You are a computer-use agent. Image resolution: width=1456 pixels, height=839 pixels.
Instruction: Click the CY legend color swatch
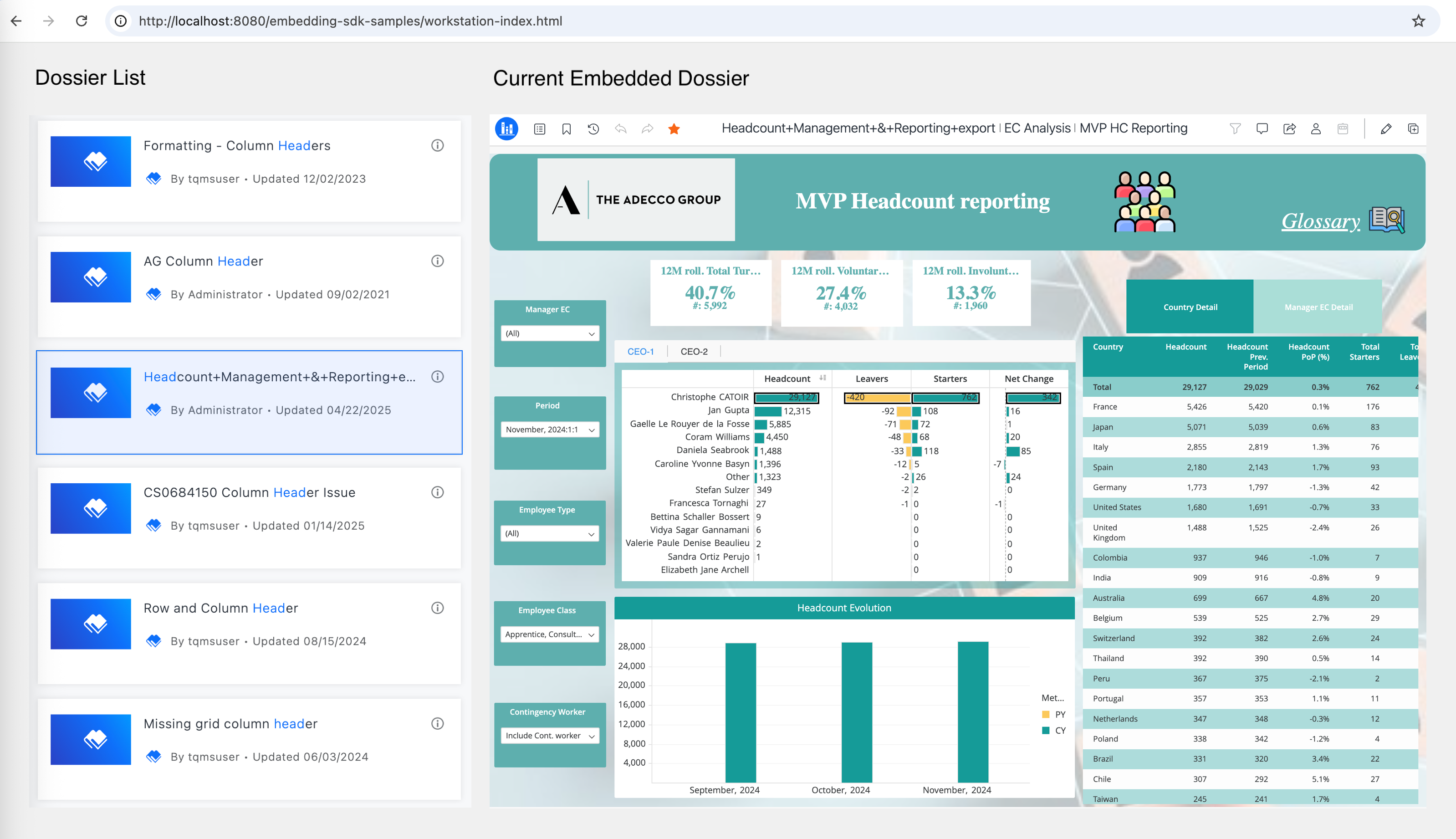[1046, 731]
